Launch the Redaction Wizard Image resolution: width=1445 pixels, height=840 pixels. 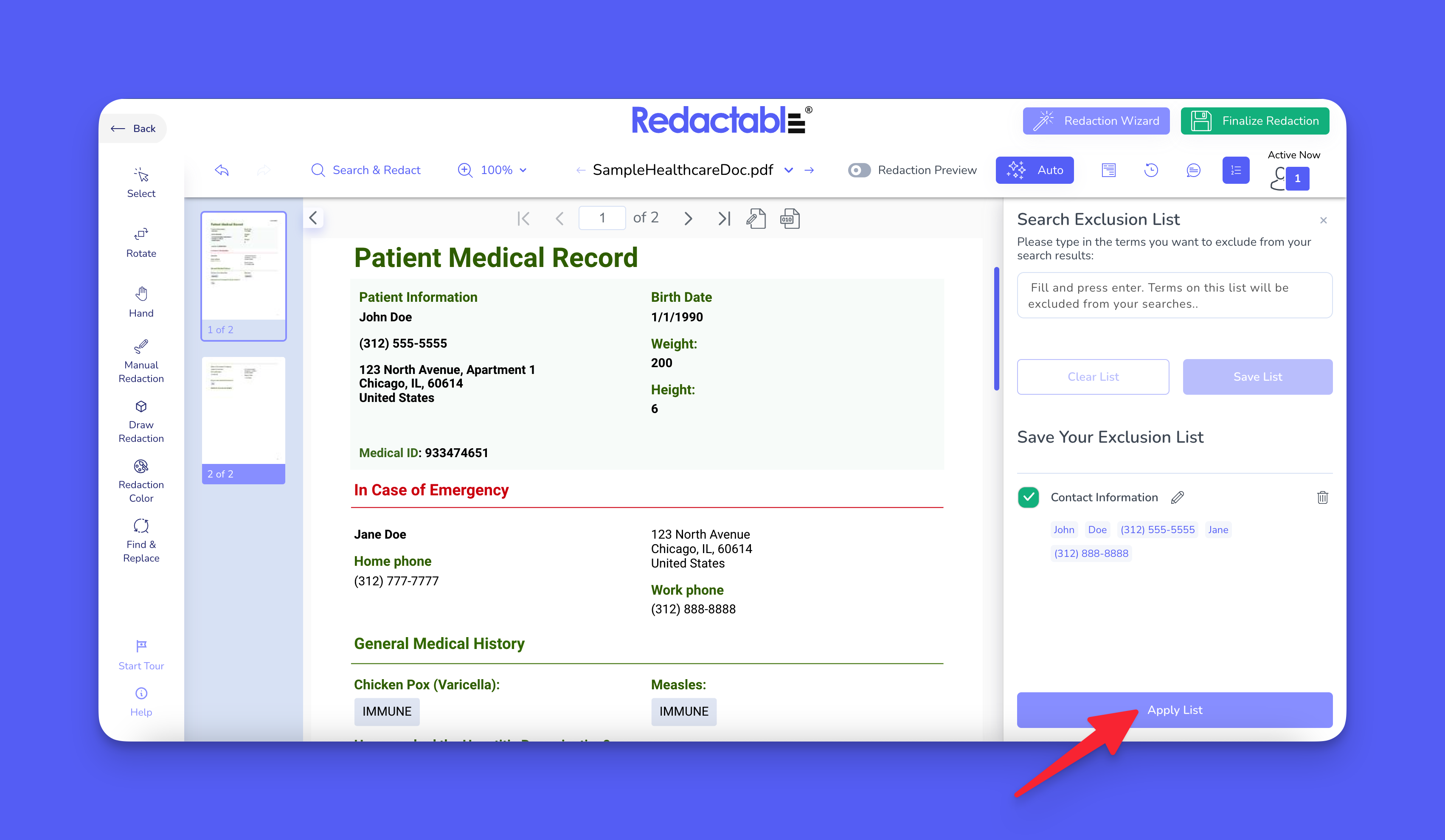pyautogui.click(x=1096, y=121)
